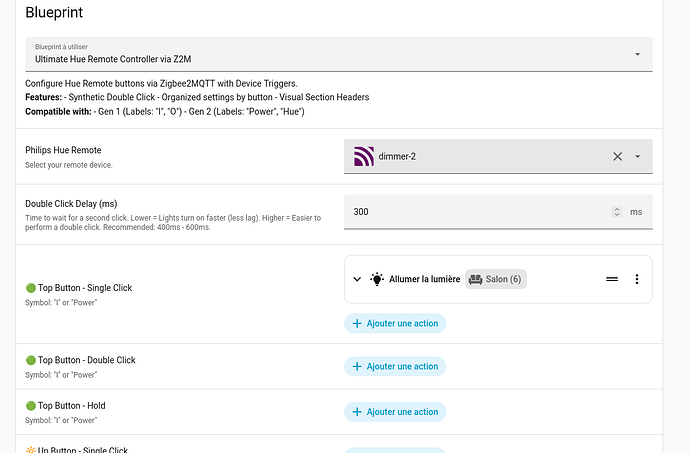Click the 'Compatible with:' description line

click(165, 111)
